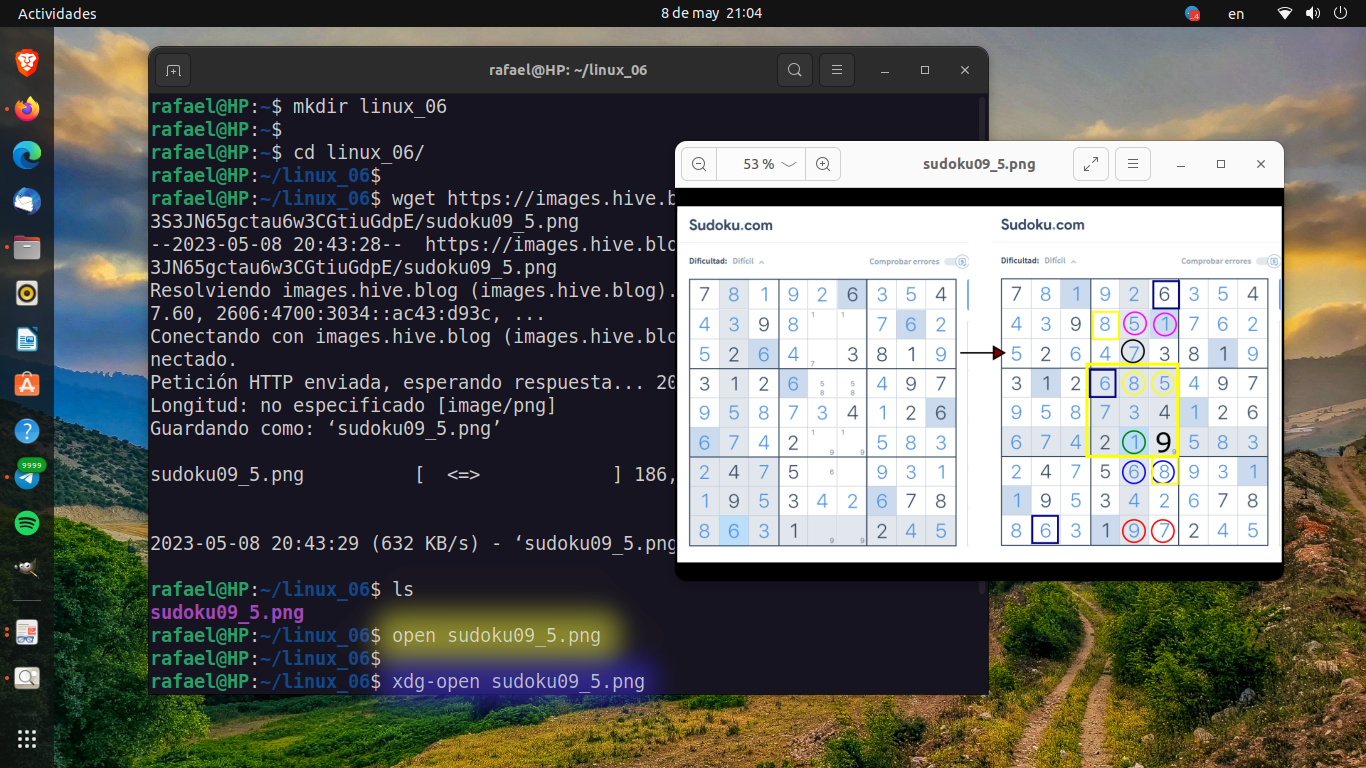Open Ubuntu Software from the dock
The height and width of the screenshot is (768, 1366).
coord(27,385)
